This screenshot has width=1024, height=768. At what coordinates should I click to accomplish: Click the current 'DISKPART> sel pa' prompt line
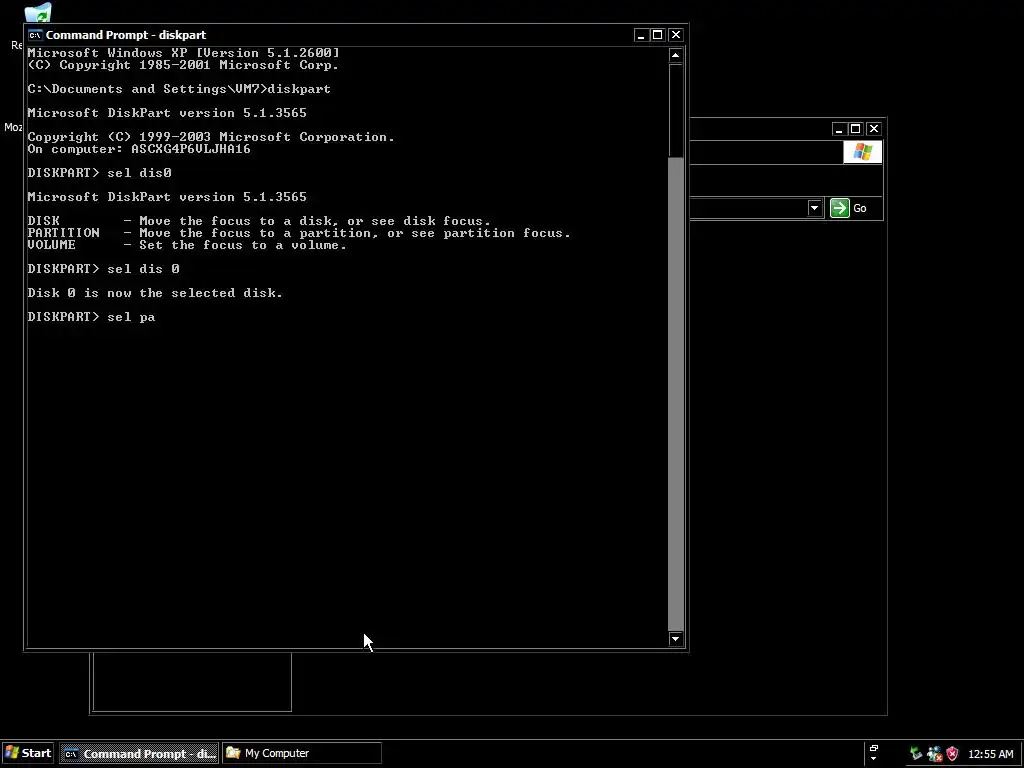pyautogui.click(x=91, y=317)
